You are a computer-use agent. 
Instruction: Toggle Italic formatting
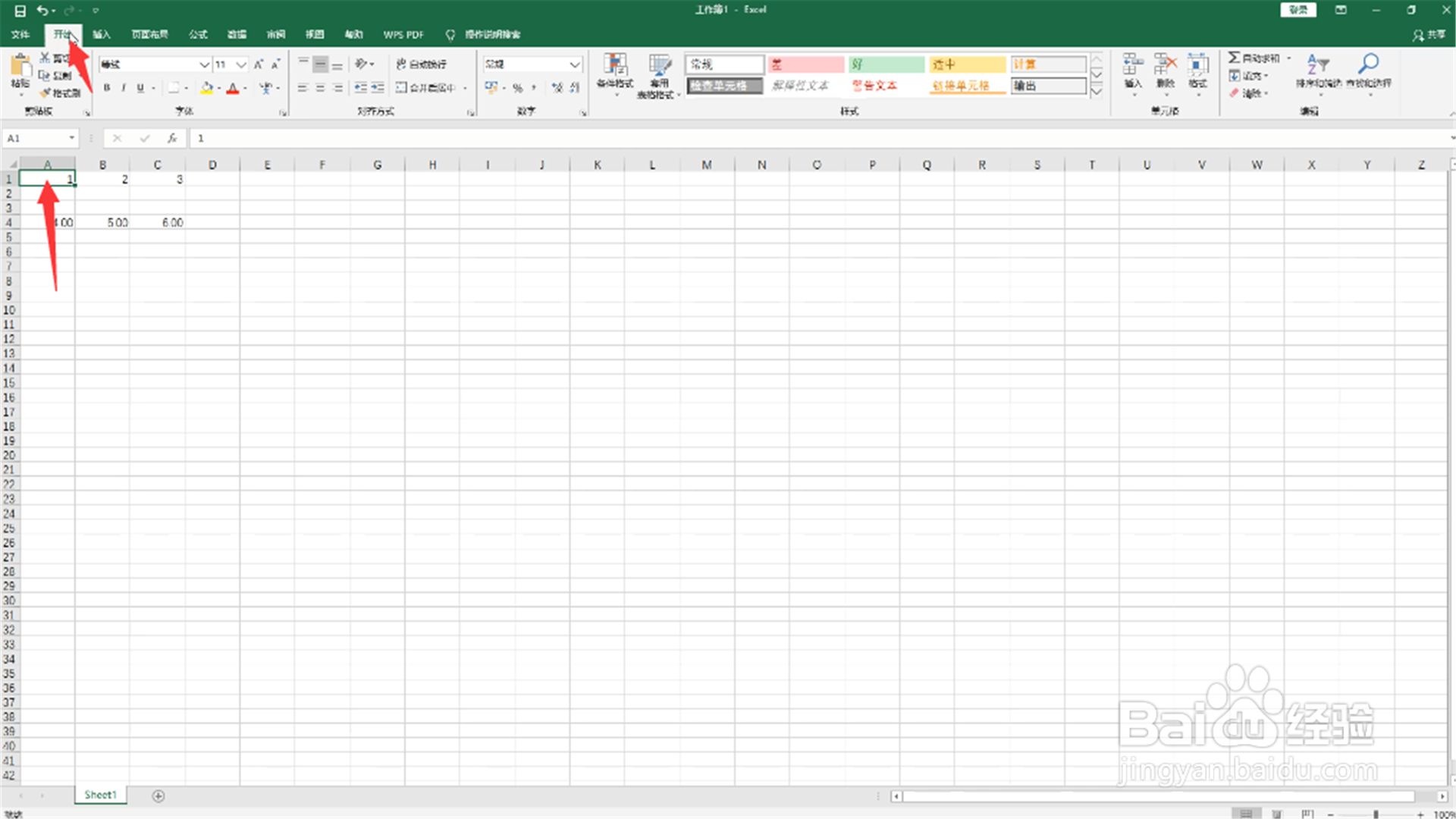click(x=124, y=88)
